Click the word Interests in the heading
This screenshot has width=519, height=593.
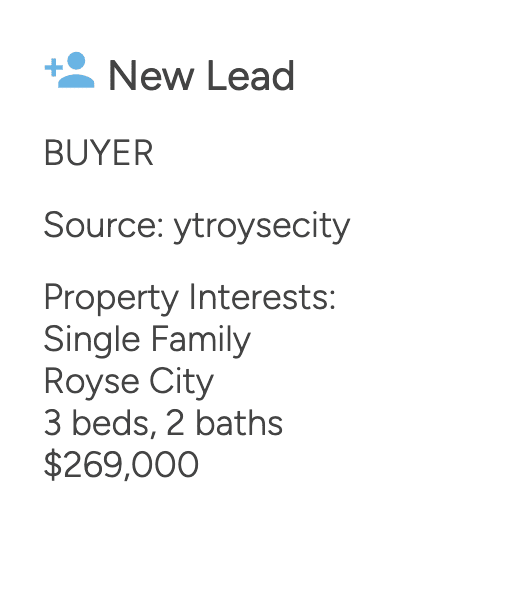click(x=262, y=297)
